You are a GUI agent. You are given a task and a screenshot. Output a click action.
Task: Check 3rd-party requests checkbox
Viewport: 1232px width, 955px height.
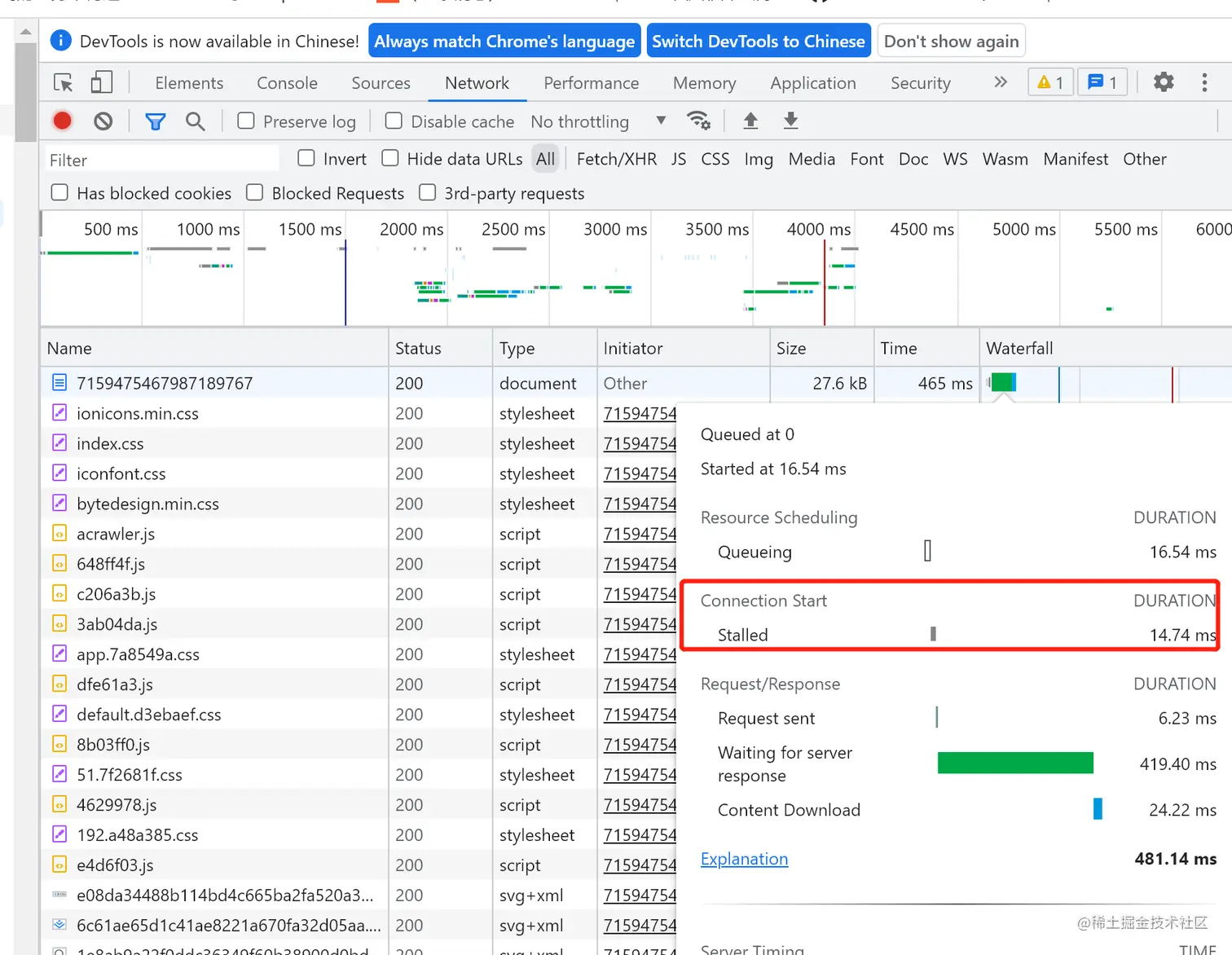pos(428,192)
